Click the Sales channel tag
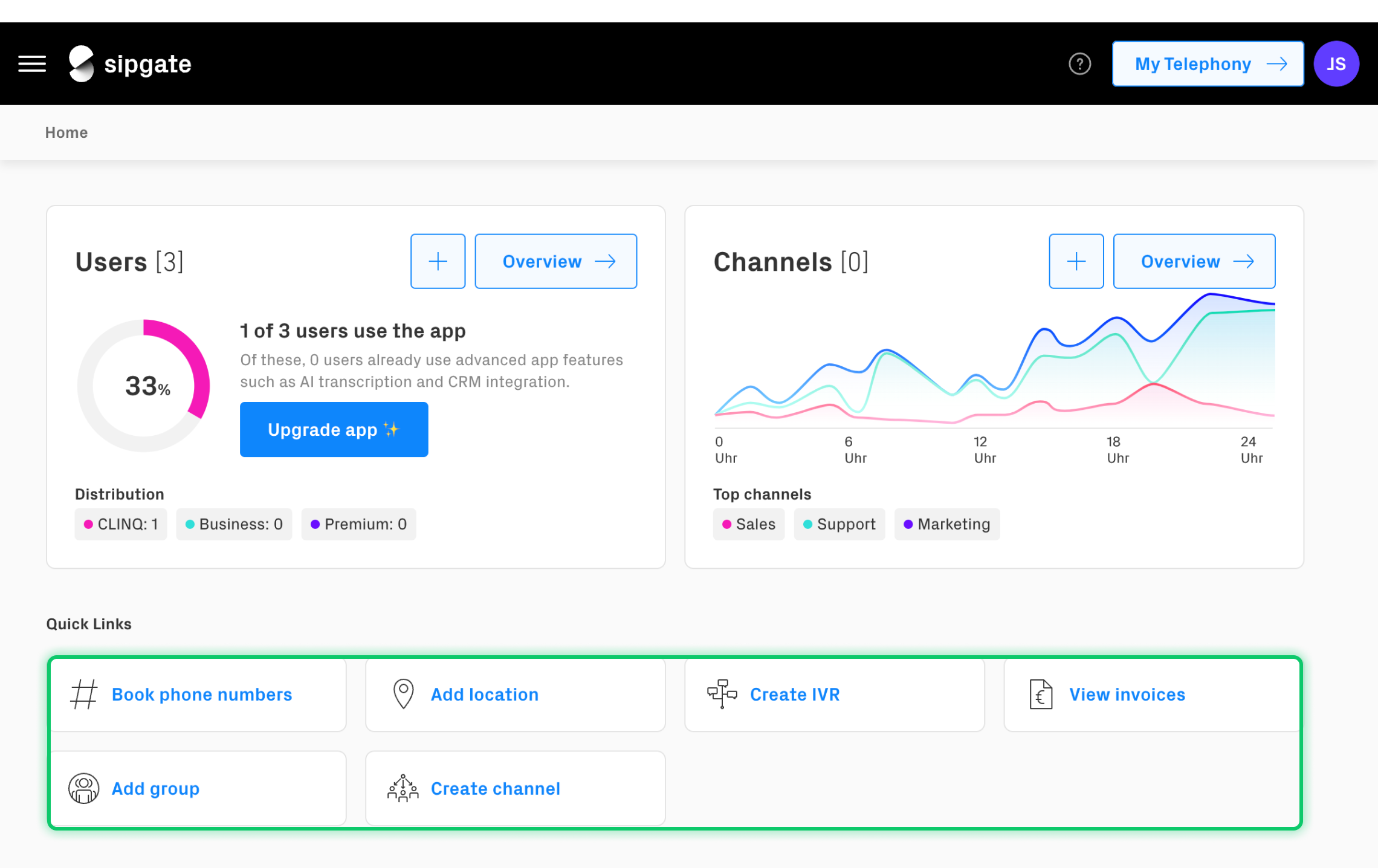Screen dimensions: 1378x868 coord(748,524)
